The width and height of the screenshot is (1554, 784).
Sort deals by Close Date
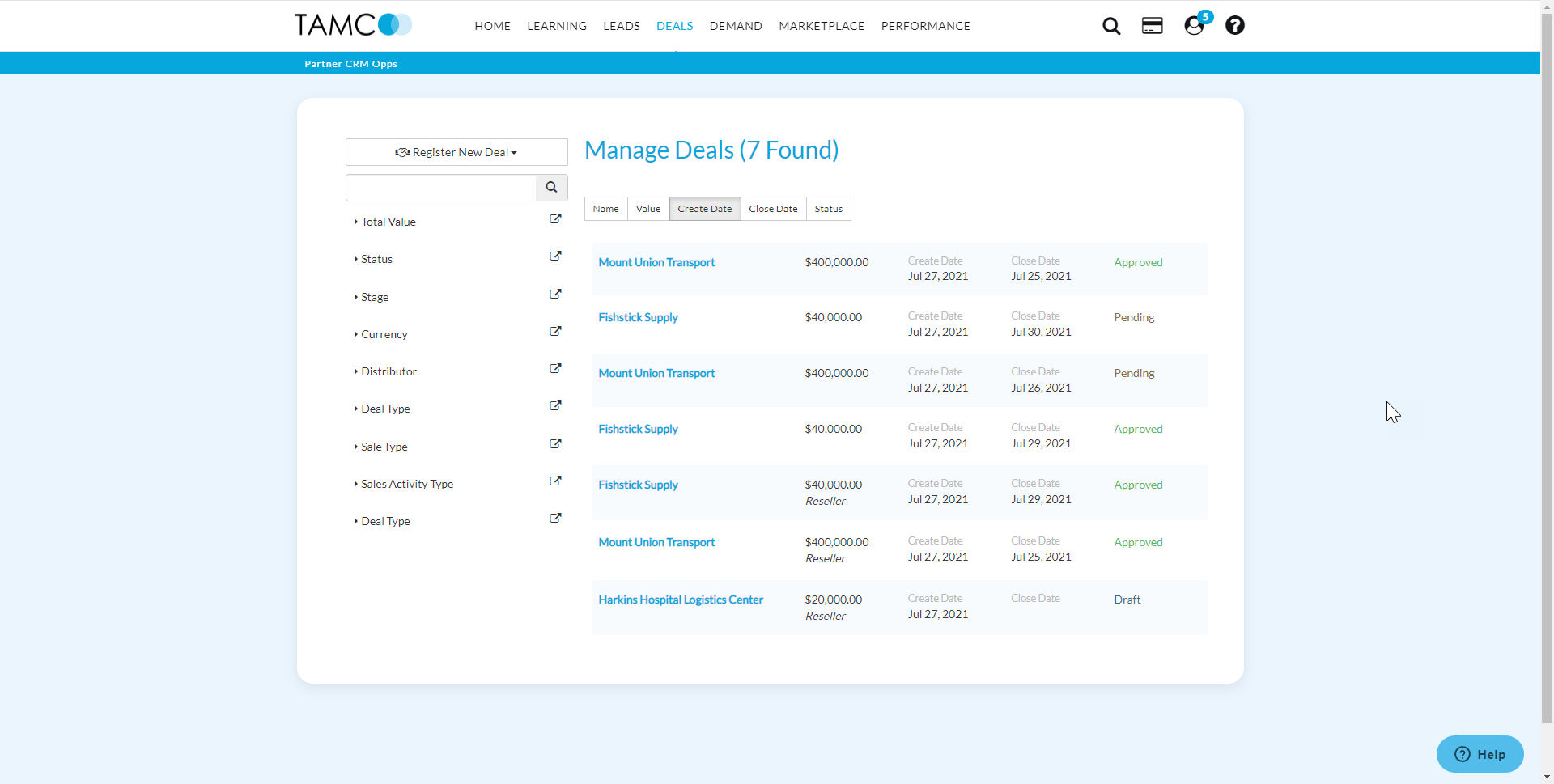(x=773, y=209)
